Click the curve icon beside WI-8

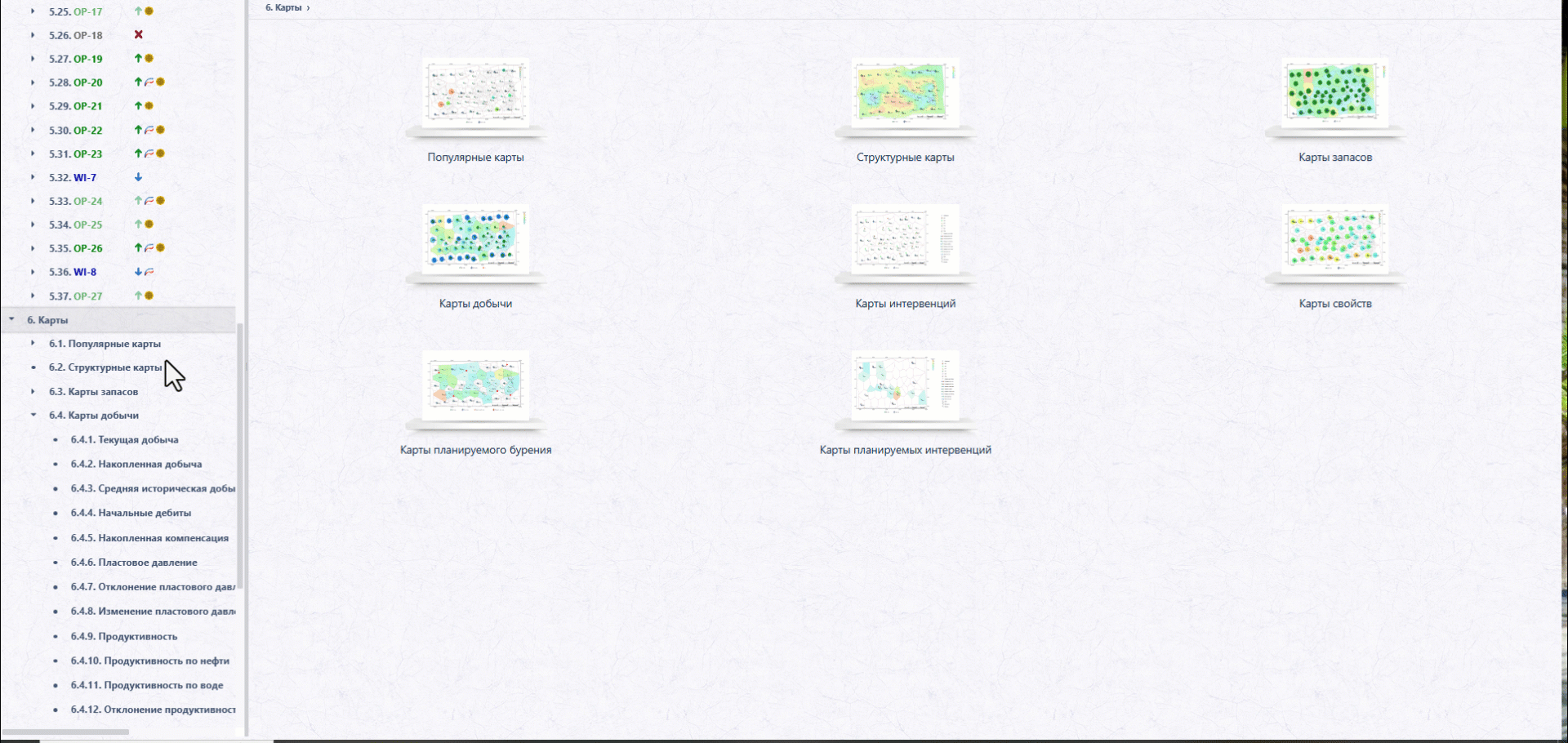click(x=149, y=272)
